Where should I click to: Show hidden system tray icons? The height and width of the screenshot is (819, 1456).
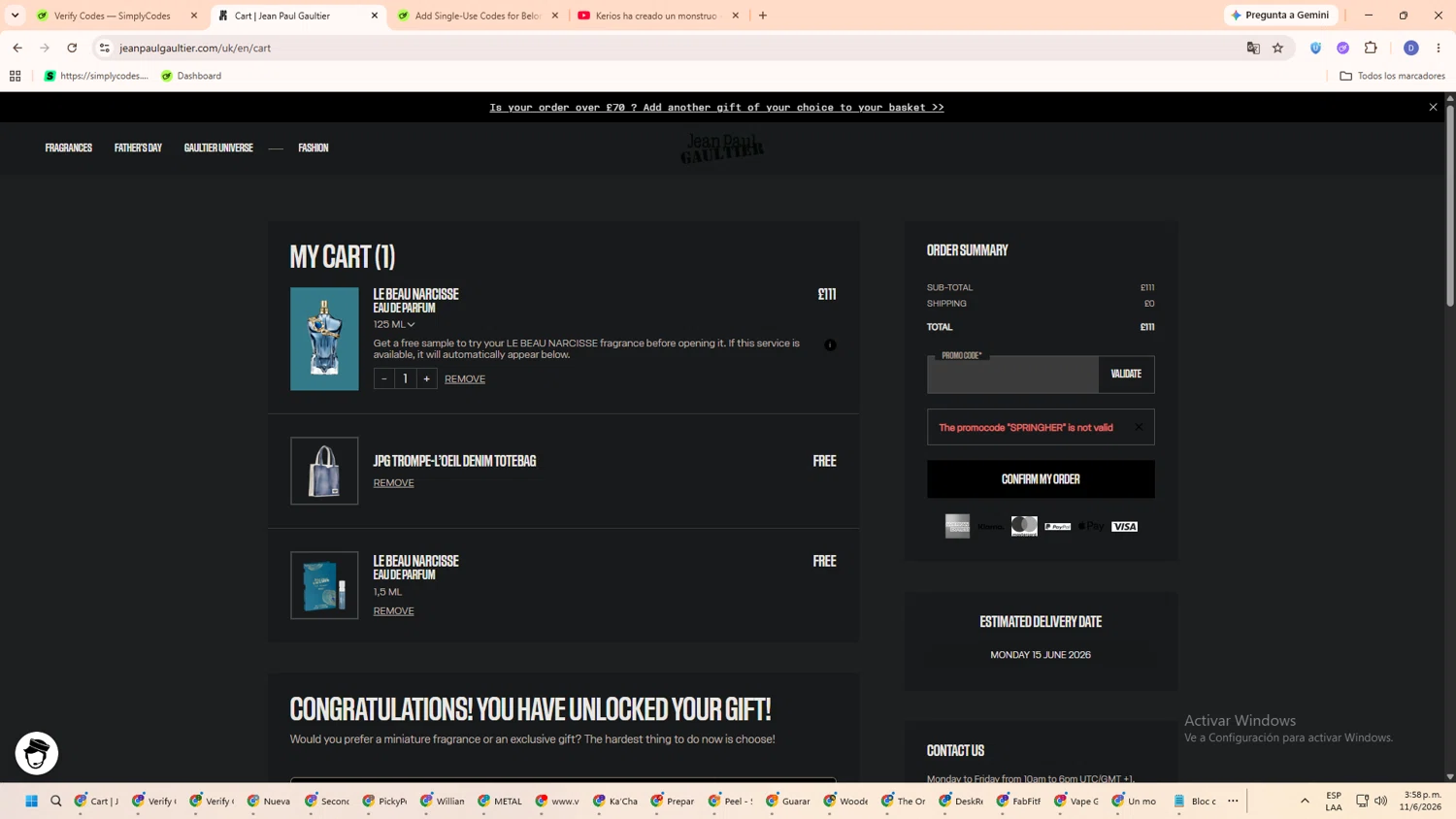(1305, 801)
